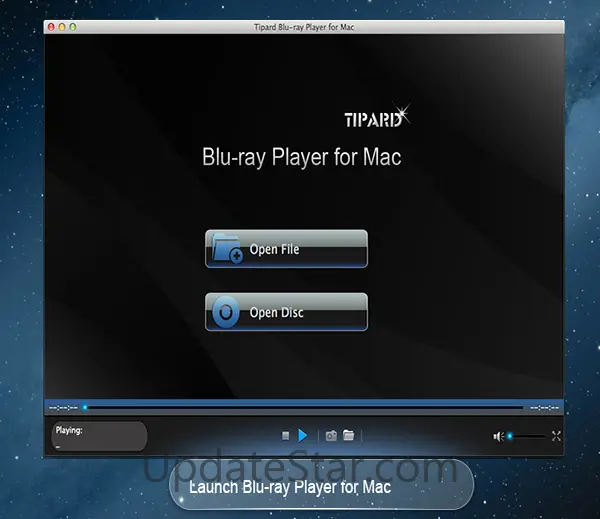This screenshot has height=519, width=600.
Task: Enter full screen with the expand arrows icon
Action: [x=556, y=436]
